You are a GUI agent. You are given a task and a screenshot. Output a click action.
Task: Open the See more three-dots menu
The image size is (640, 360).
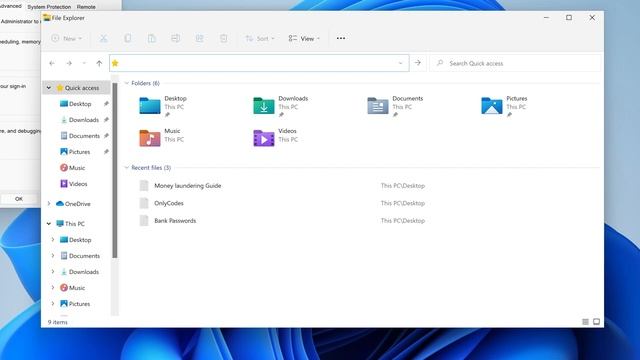(341, 38)
